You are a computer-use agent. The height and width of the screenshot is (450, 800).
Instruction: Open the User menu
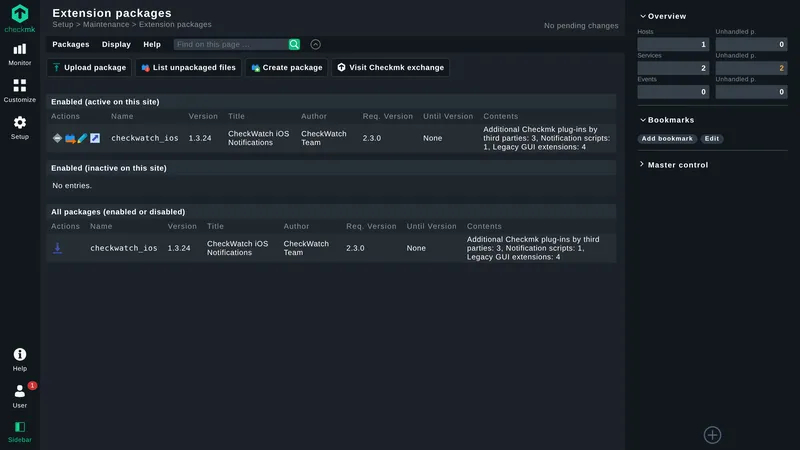click(19, 396)
